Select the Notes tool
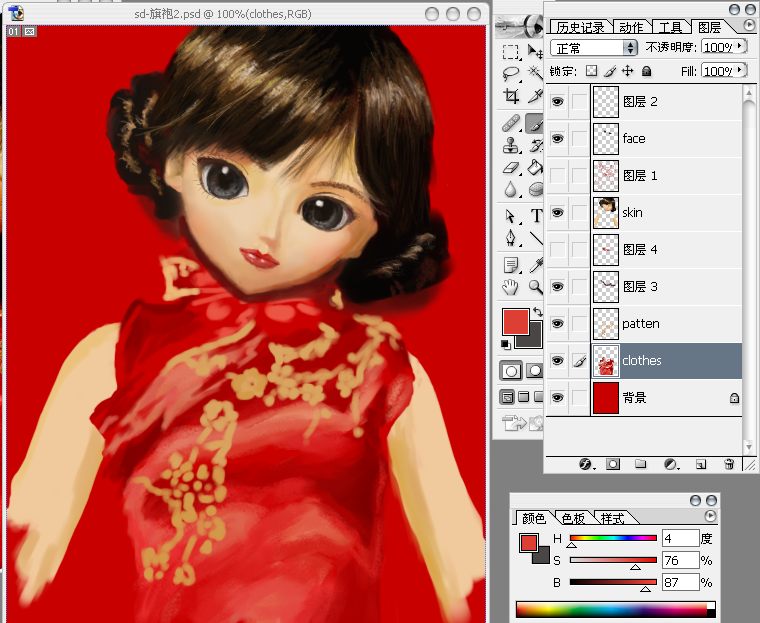760x623 pixels. (x=510, y=265)
